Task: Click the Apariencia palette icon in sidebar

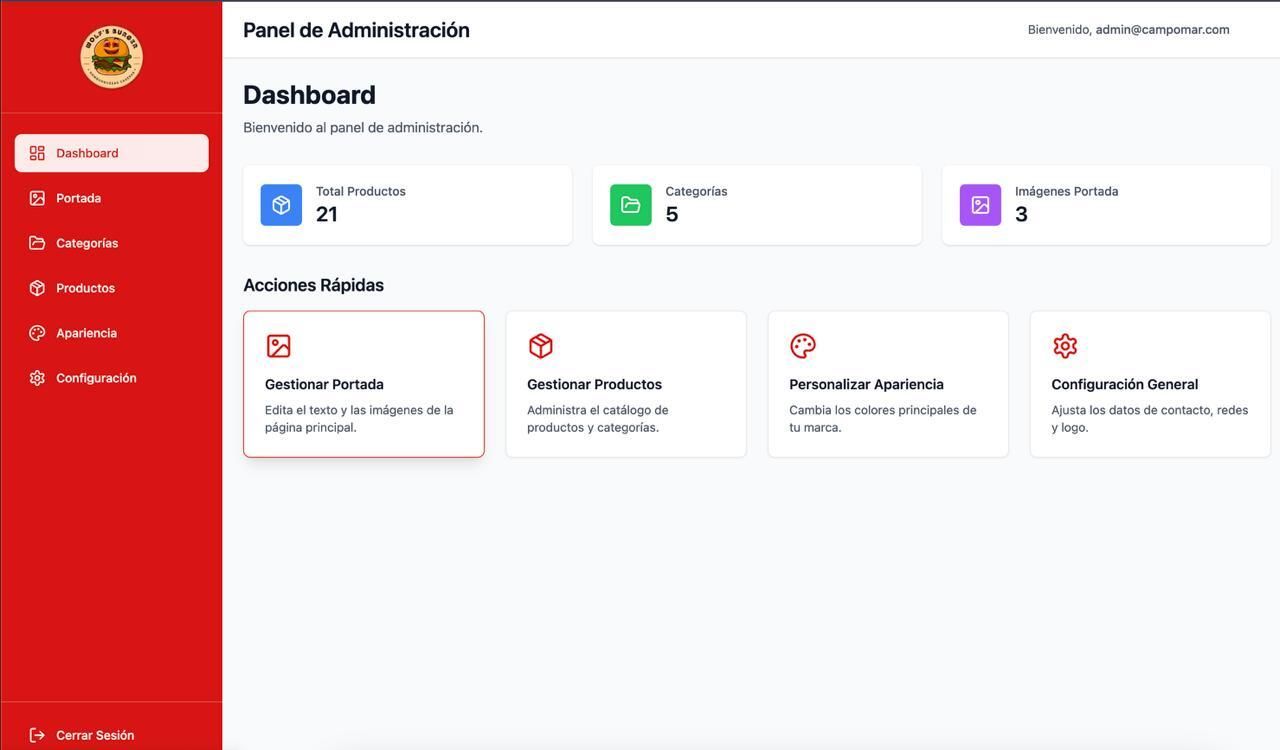Action: [37, 333]
